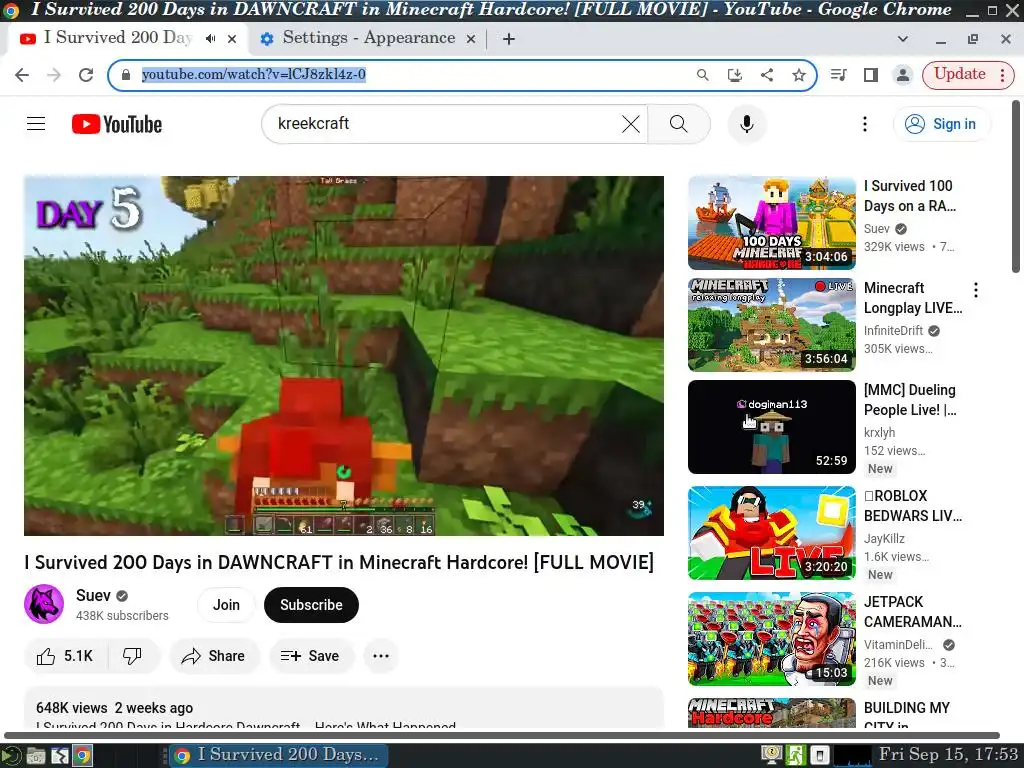Reload the current page
This screenshot has height=768, width=1024.
[x=86, y=75]
